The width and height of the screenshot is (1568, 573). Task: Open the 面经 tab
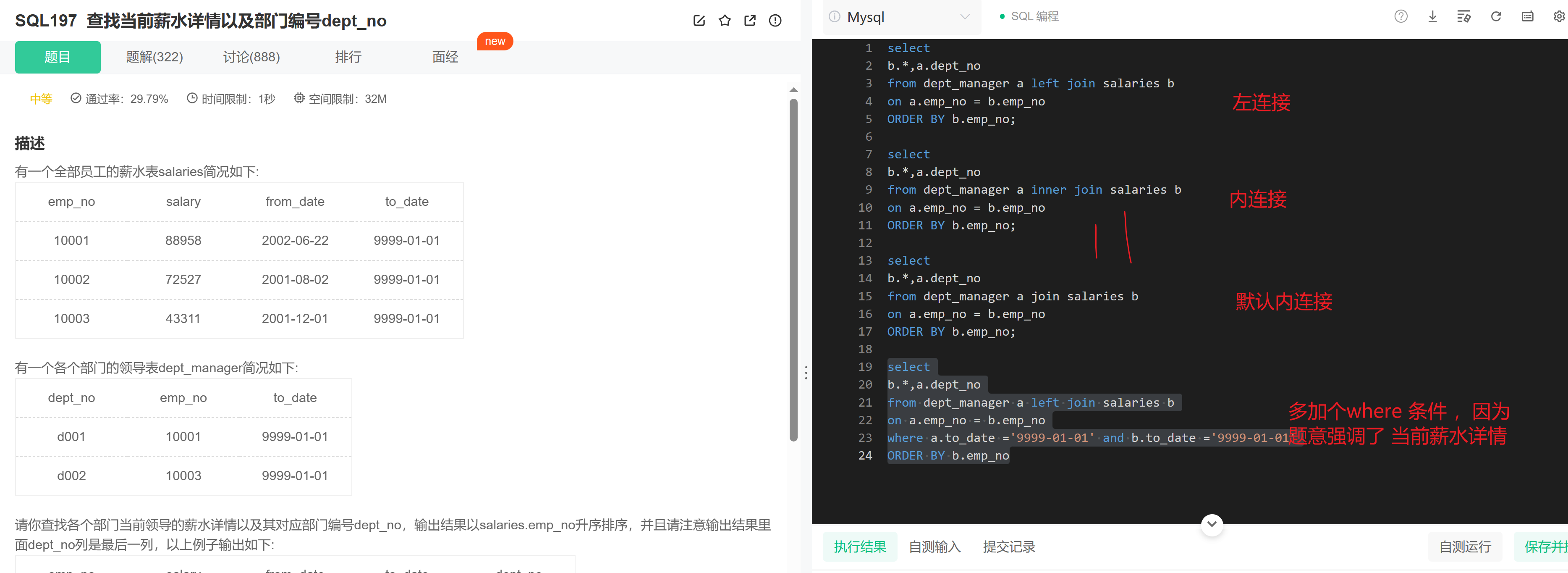click(x=445, y=57)
